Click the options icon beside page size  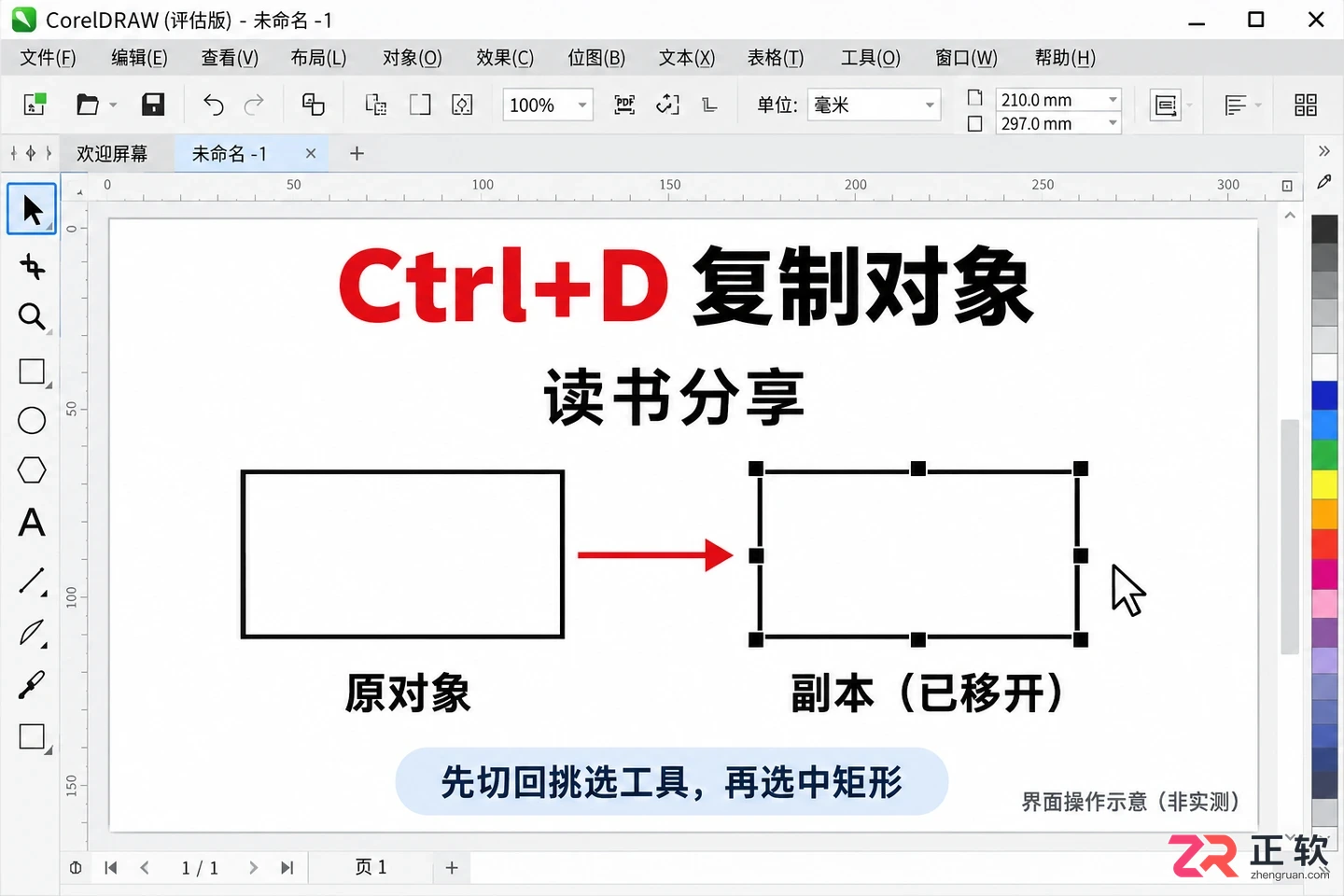point(1166,105)
